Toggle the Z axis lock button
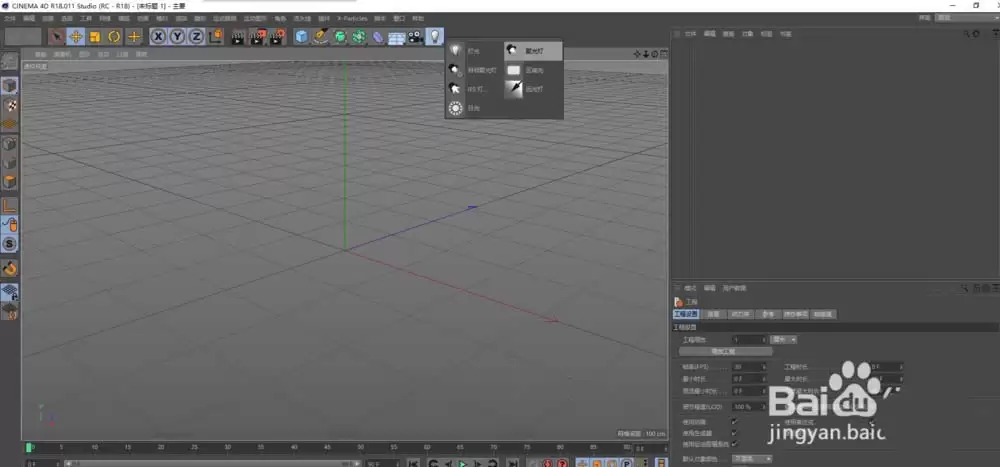The image size is (1000, 467). (x=196, y=37)
